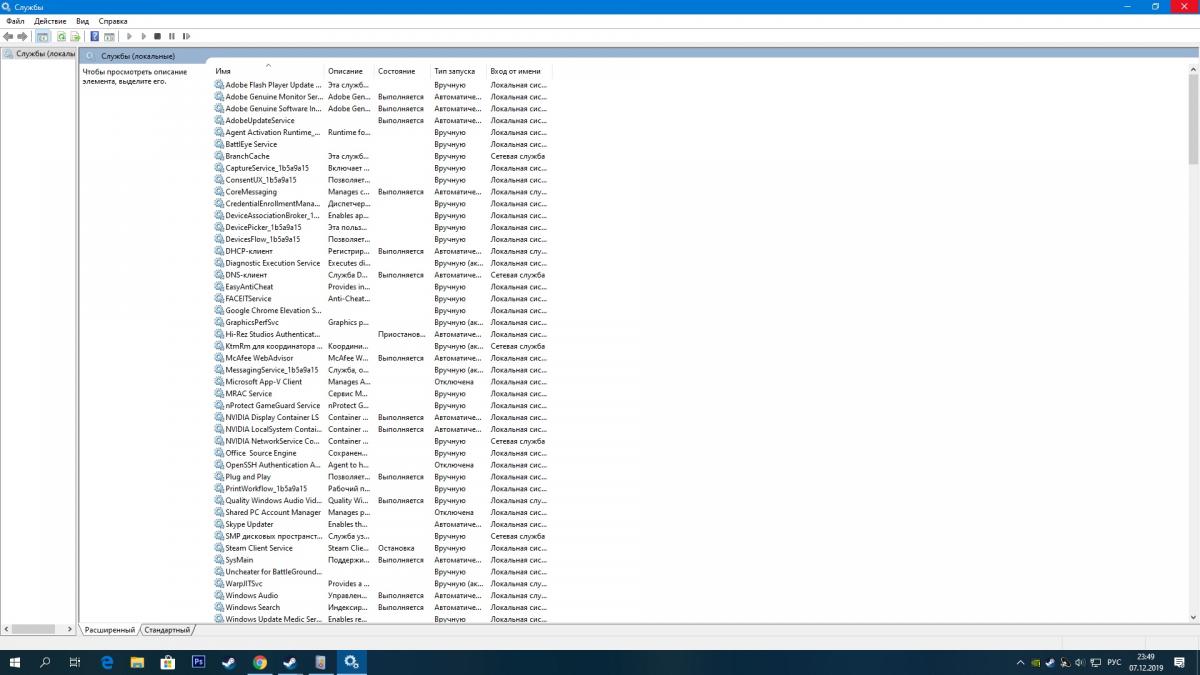Select the EasyAntiCheat service row
The height and width of the screenshot is (675, 1200).
tap(382, 287)
